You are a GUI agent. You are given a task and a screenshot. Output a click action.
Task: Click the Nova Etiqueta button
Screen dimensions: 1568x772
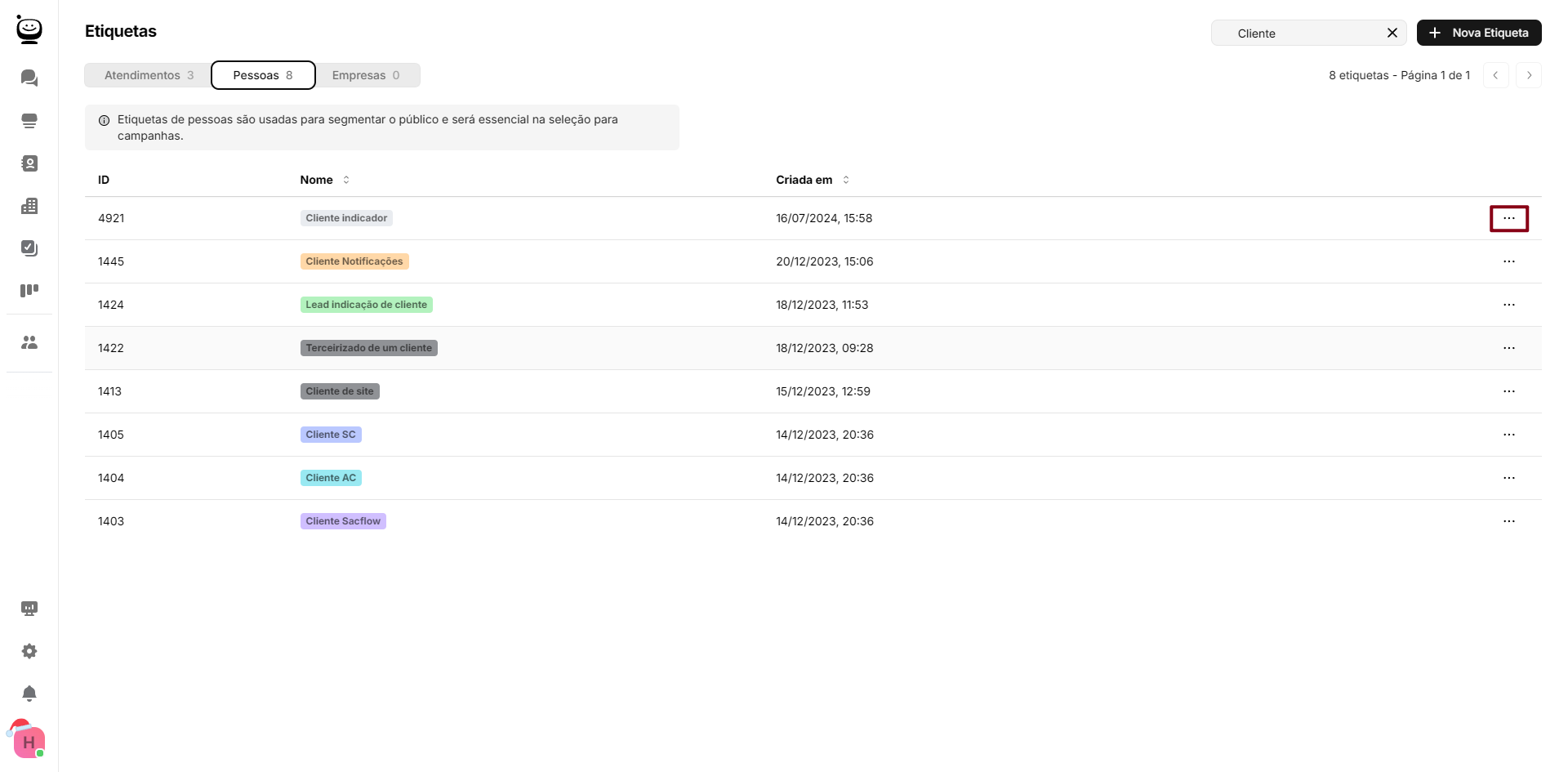pyautogui.click(x=1479, y=33)
